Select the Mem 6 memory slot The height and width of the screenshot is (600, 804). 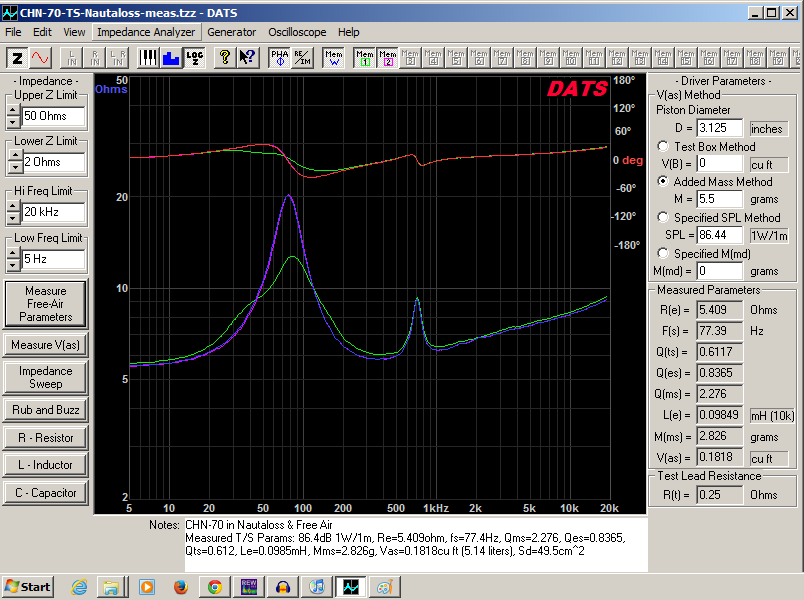coord(479,58)
